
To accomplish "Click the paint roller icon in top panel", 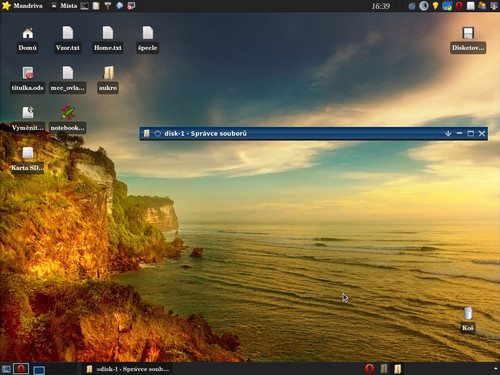I will 108,6.
